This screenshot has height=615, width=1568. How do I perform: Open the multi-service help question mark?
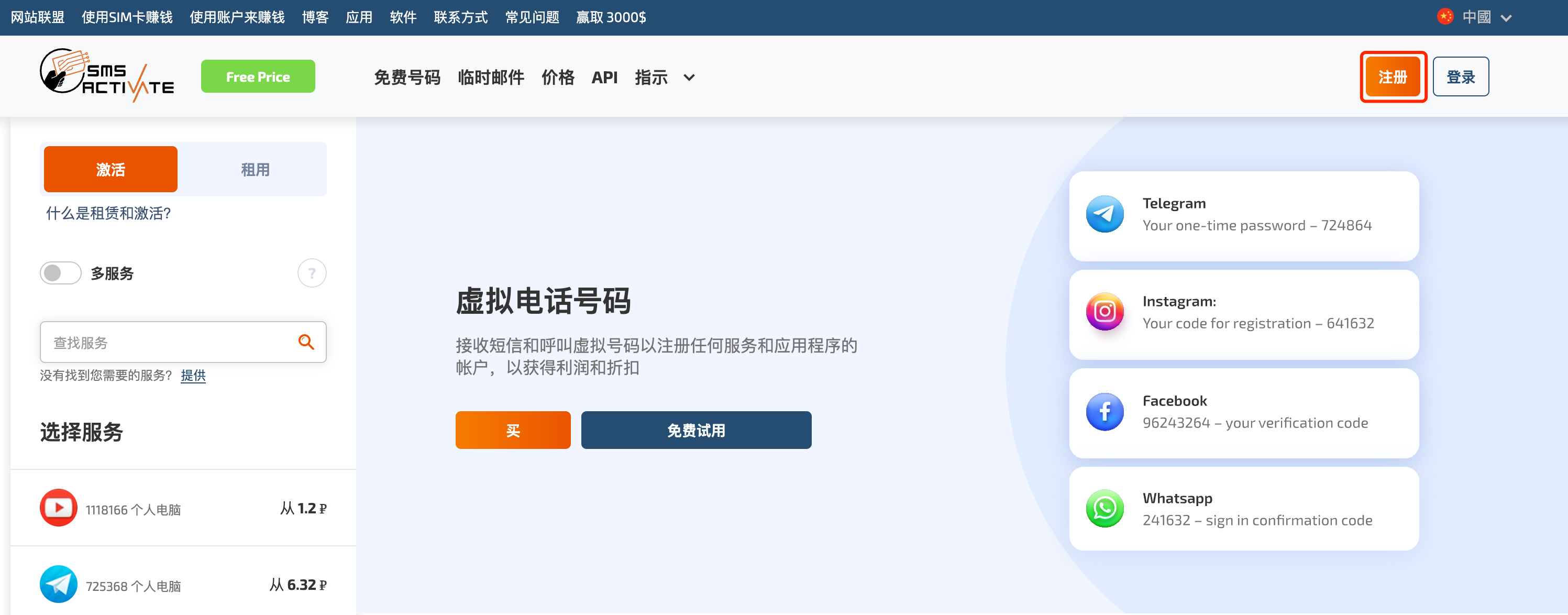(312, 273)
